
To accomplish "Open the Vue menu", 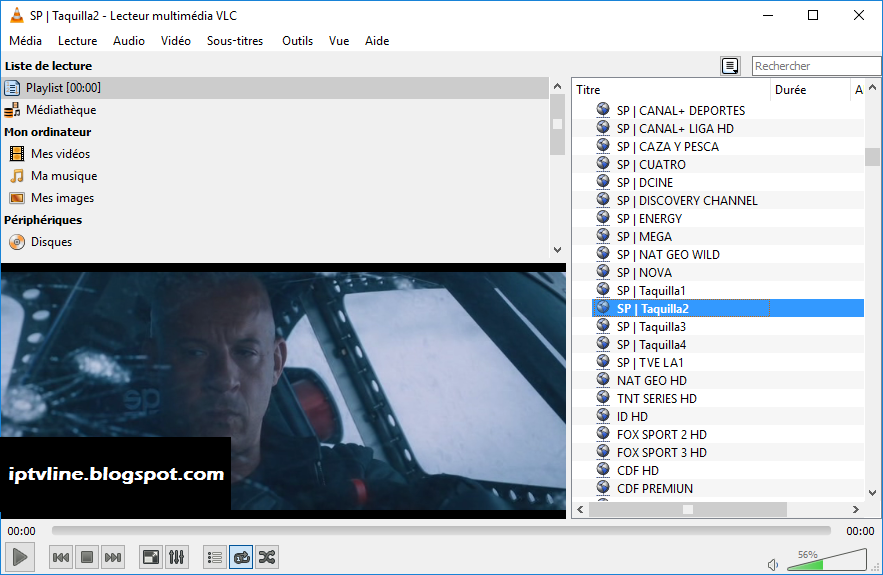I will 339,41.
